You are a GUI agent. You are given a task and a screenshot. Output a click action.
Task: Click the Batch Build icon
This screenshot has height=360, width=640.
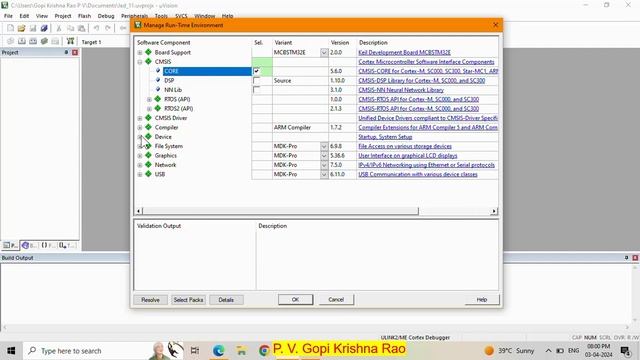44,41
